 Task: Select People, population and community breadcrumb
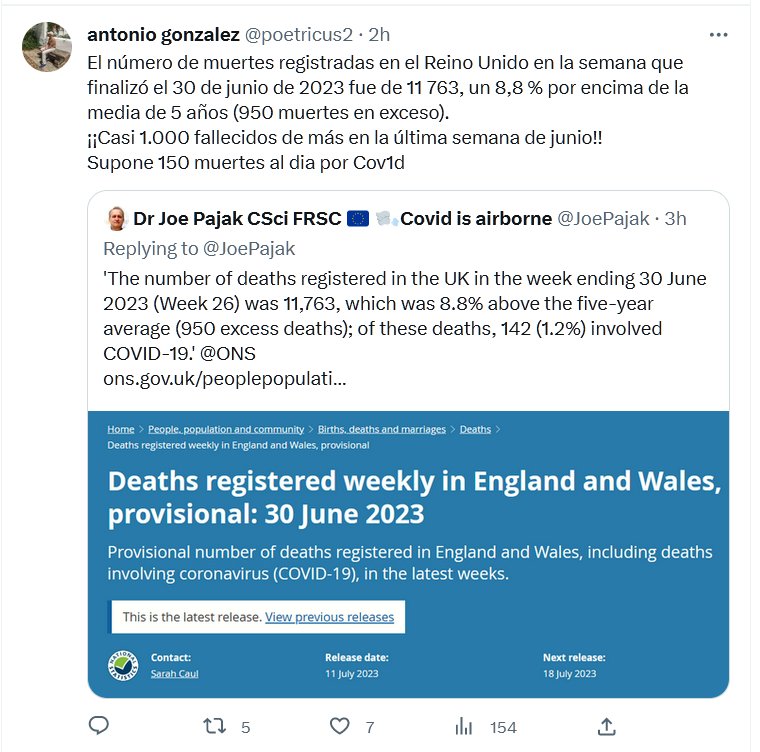225,429
